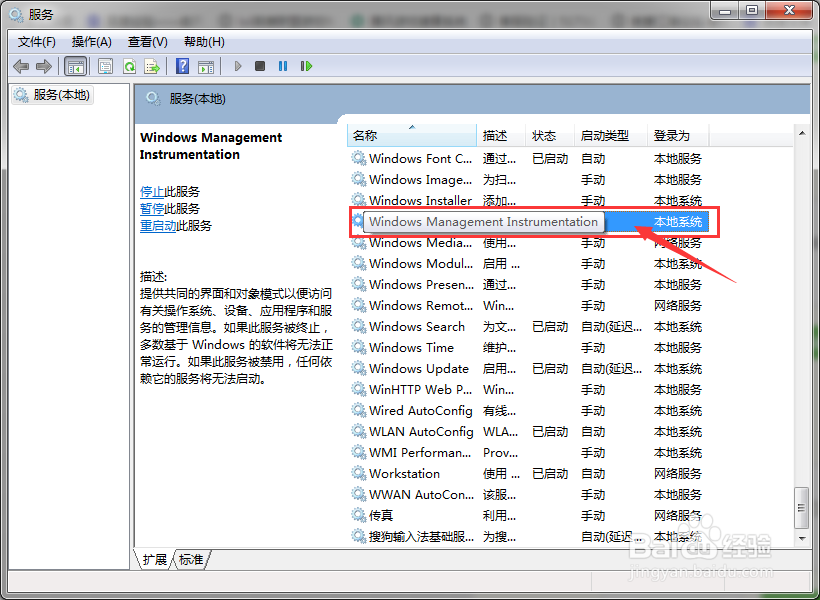Select the Windows Remot... service row
This screenshot has width=820, height=600.
527,305
